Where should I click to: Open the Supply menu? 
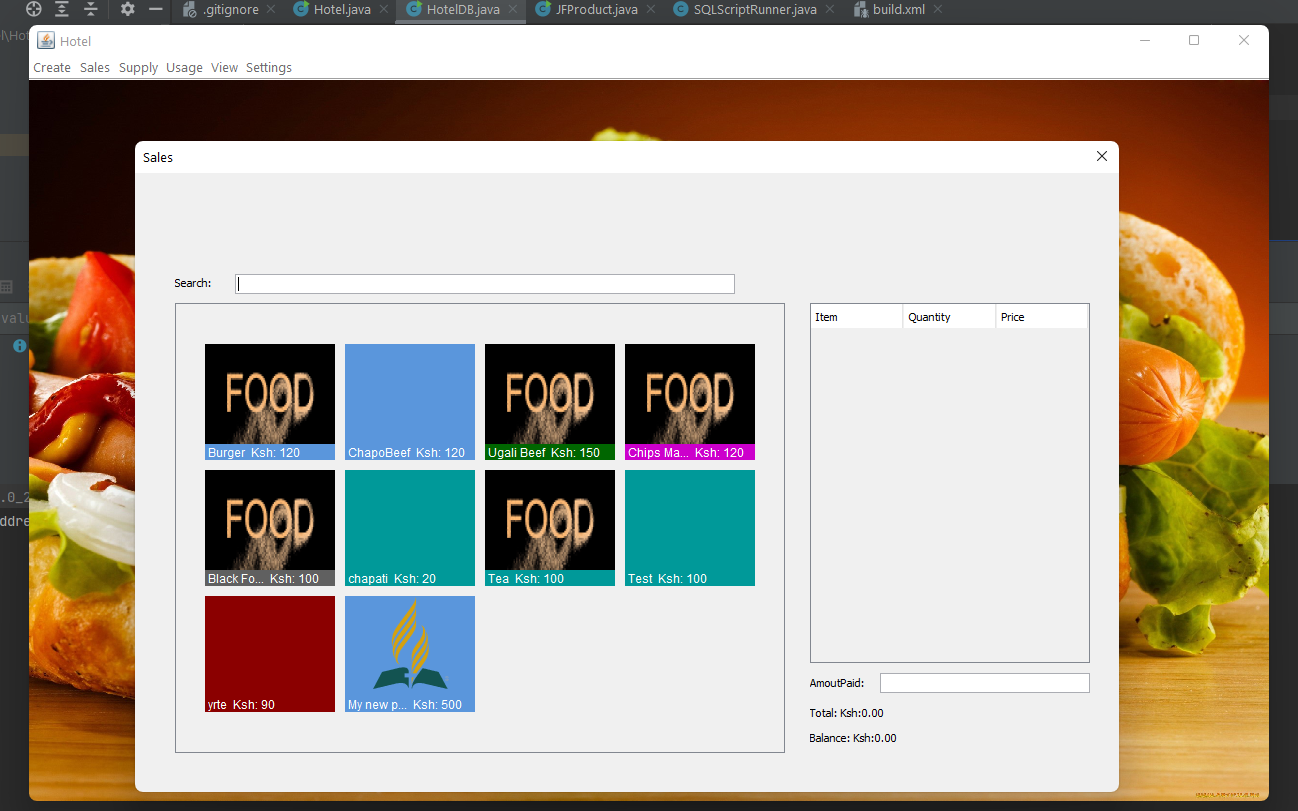tap(138, 67)
